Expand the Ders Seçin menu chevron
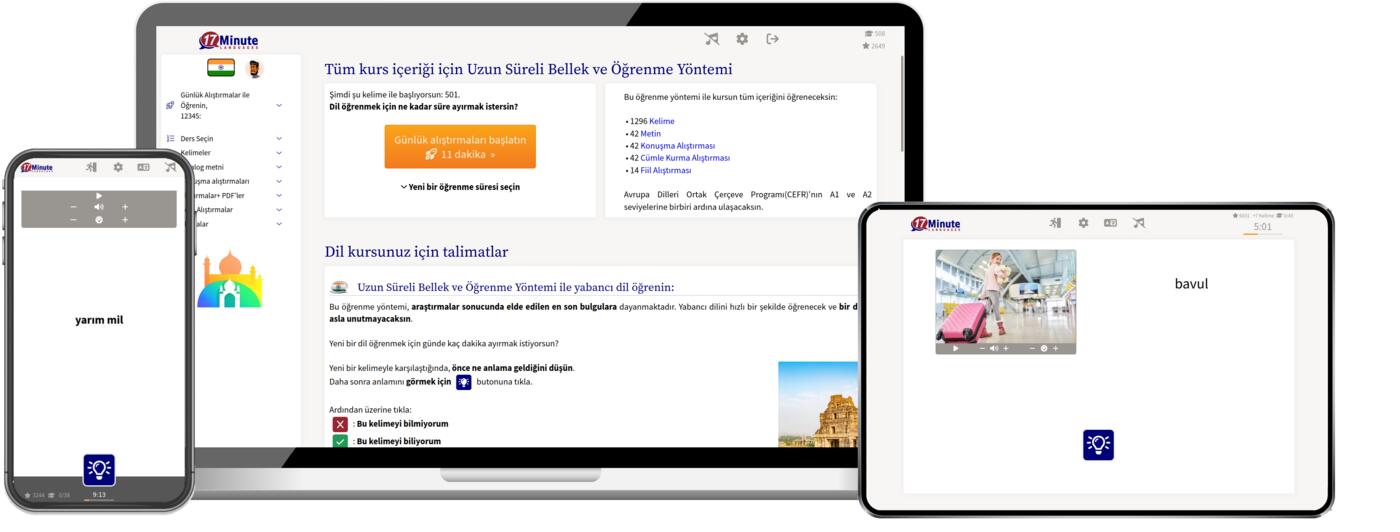1400x532 pixels. point(279,139)
